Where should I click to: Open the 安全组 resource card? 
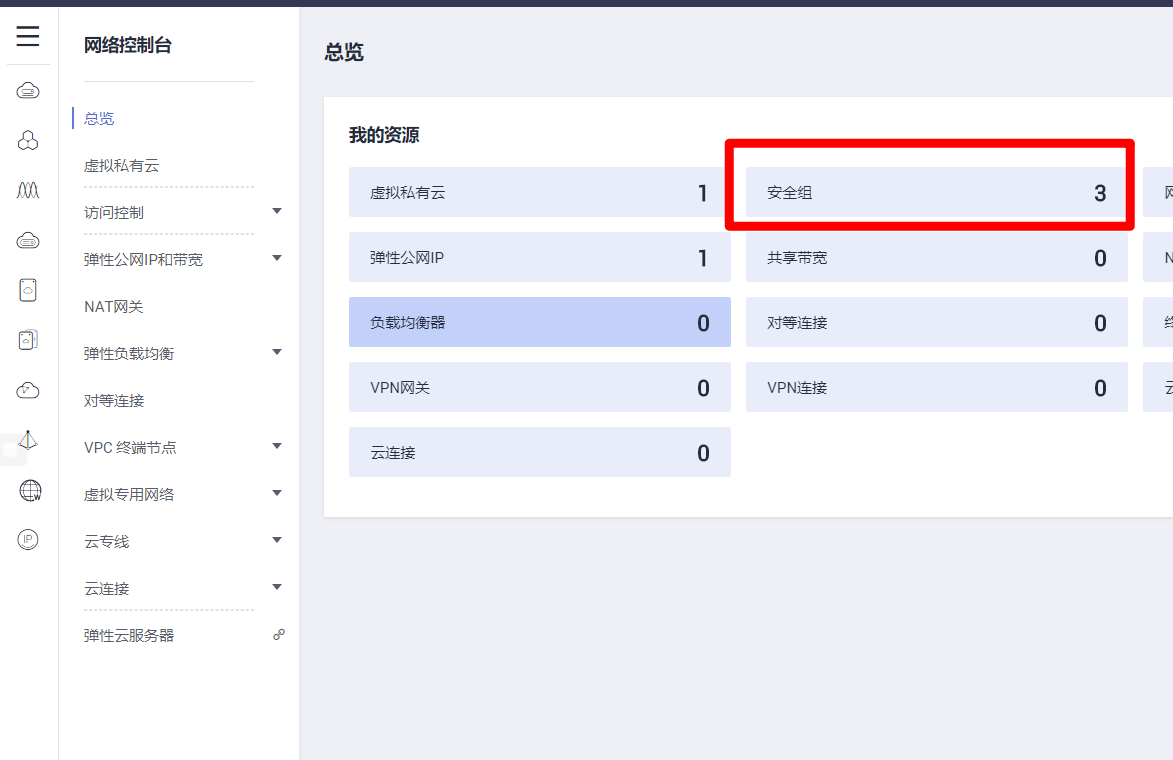937,192
